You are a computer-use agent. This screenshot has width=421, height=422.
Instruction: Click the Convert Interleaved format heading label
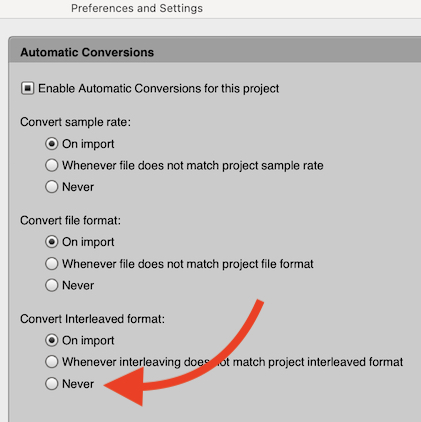[92, 319]
